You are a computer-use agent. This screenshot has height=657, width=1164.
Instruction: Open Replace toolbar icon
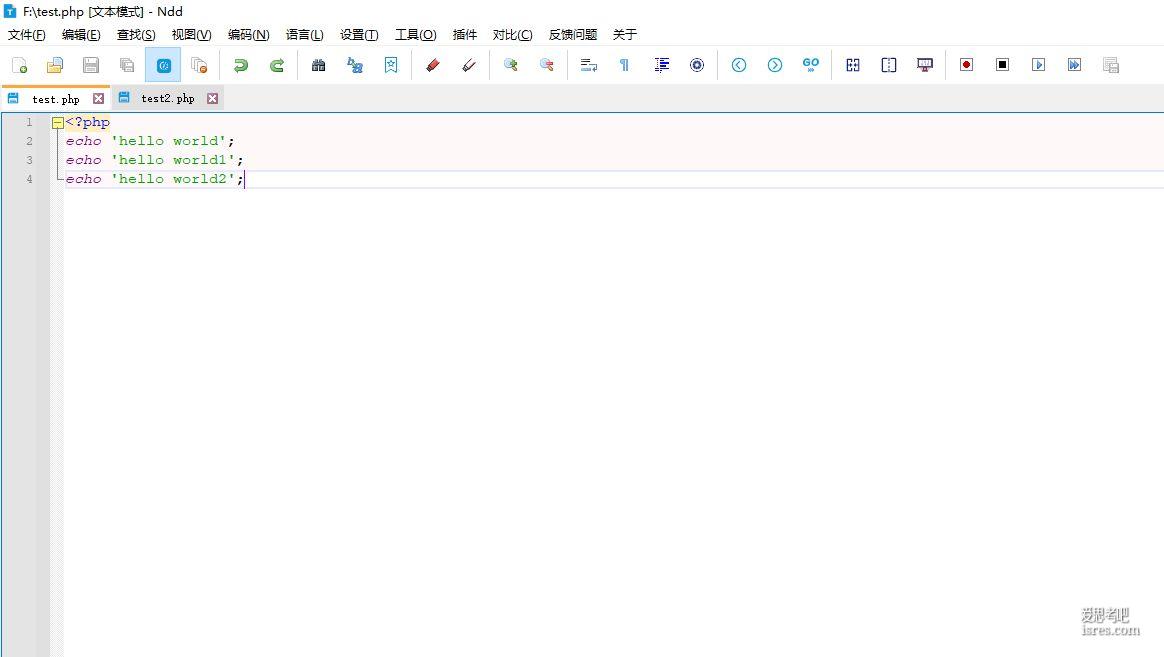coord(355,65)
